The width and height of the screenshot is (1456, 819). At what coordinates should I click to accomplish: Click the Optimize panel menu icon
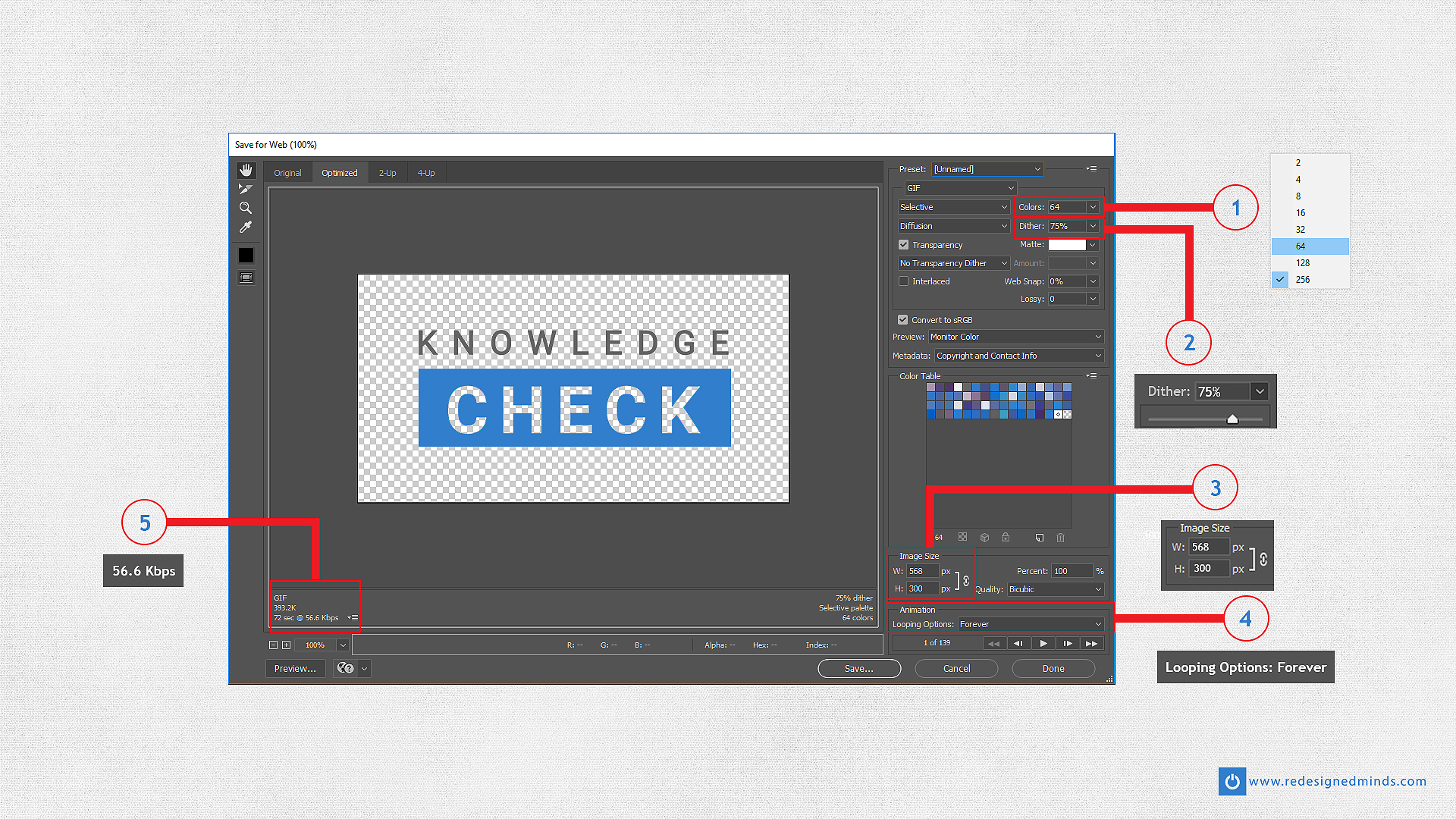[x=1091, y=169]
